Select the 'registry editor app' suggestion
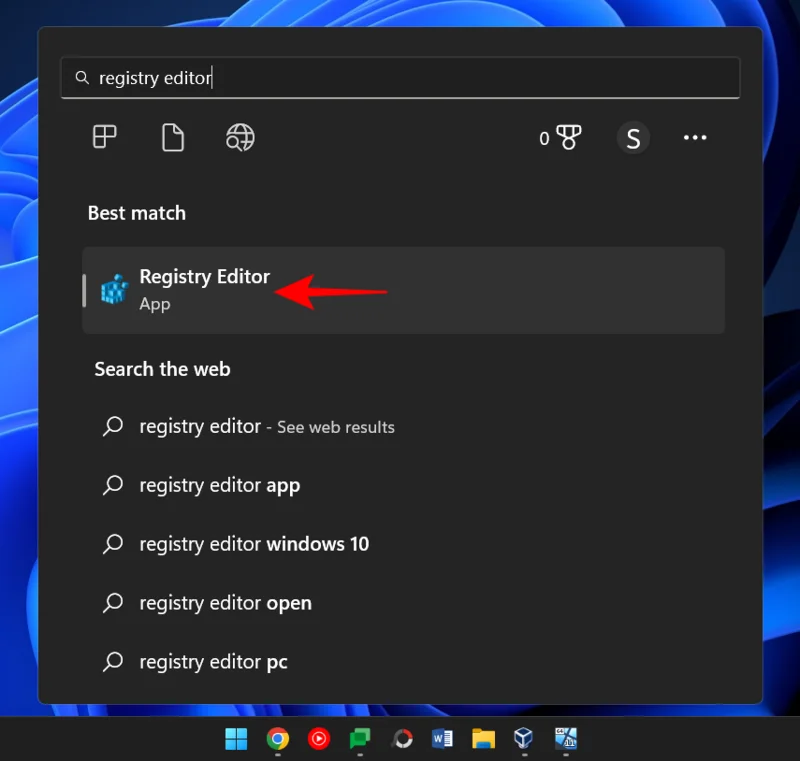The height and width of the screenshot is (761, 800). coord(219,485)
